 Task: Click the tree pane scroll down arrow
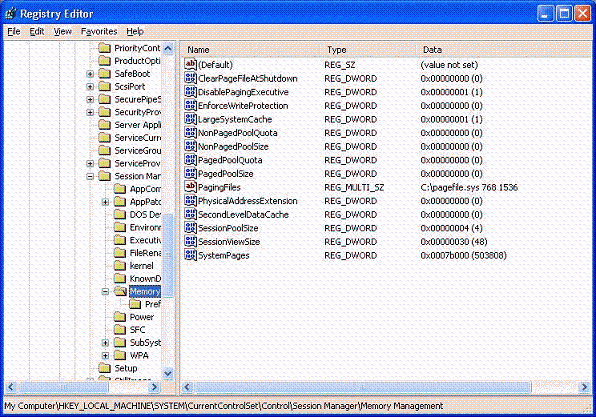click(x=168, y=374)
